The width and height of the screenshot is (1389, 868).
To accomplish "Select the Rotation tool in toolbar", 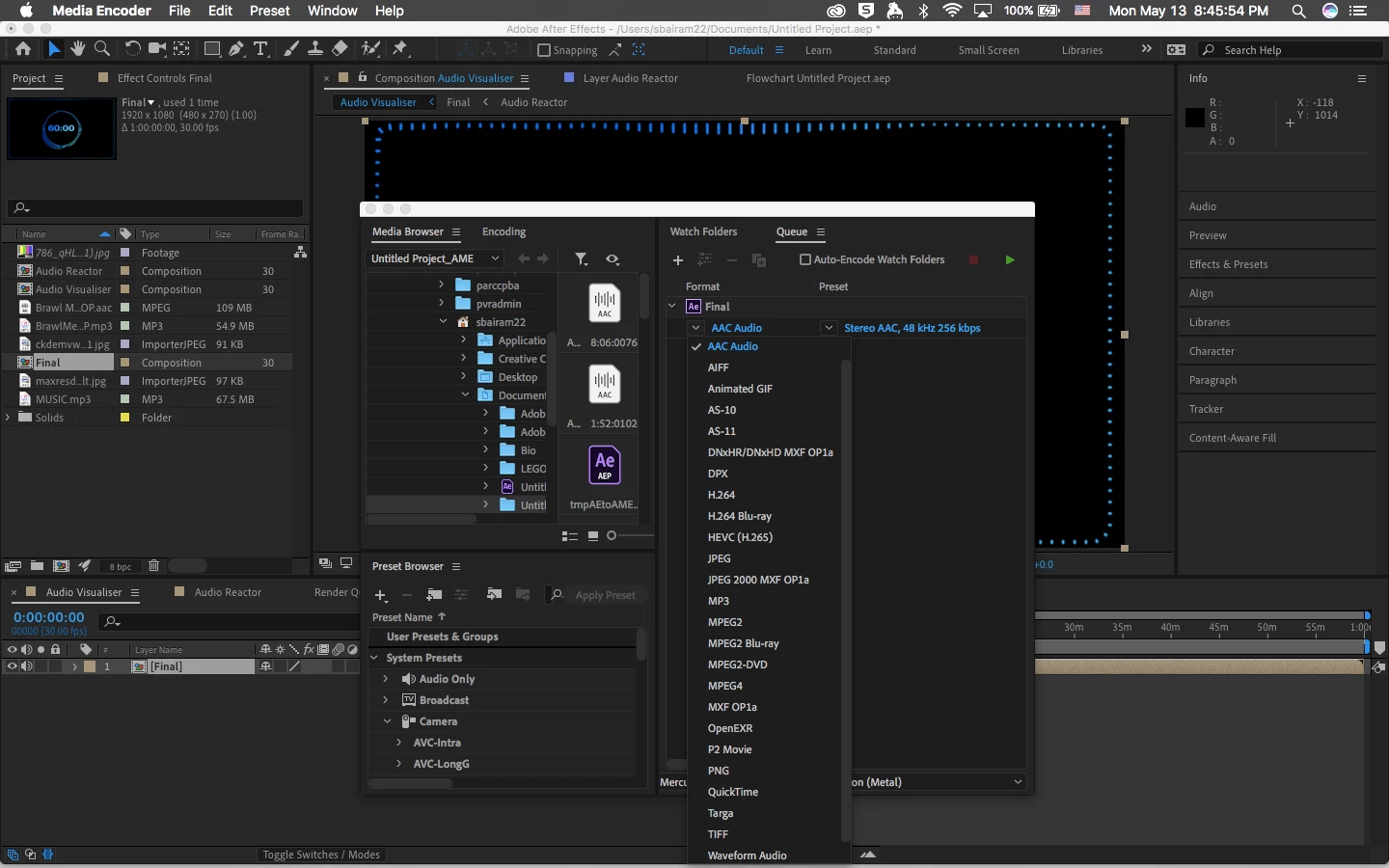I will (132, 48).
